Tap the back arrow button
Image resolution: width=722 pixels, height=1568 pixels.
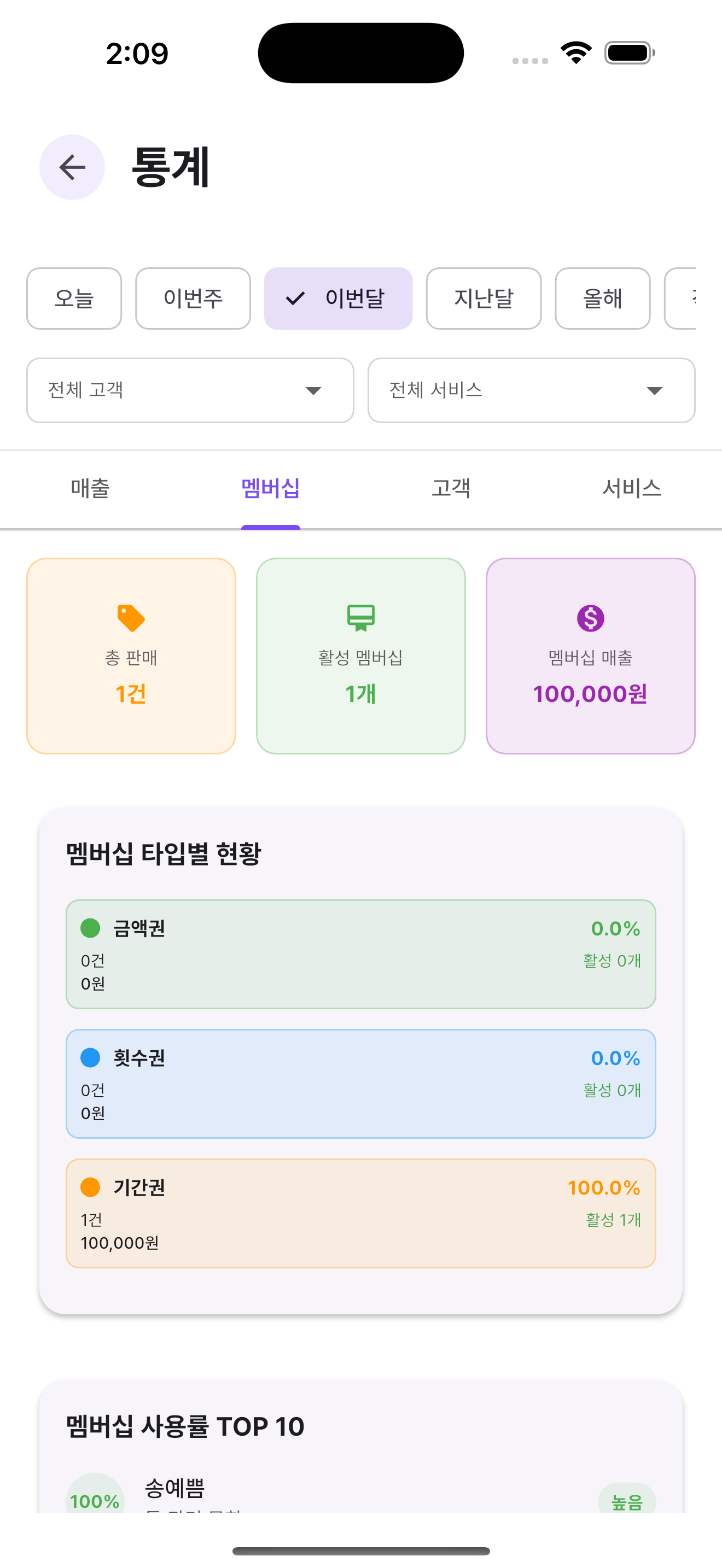72,167
